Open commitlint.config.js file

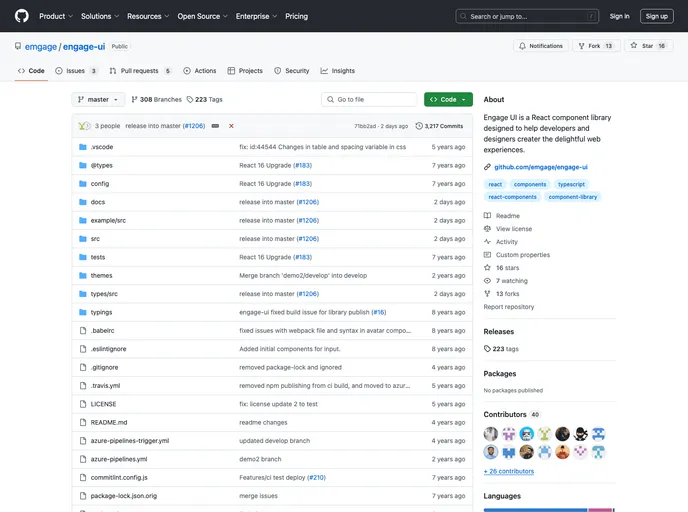coord(119,478)
